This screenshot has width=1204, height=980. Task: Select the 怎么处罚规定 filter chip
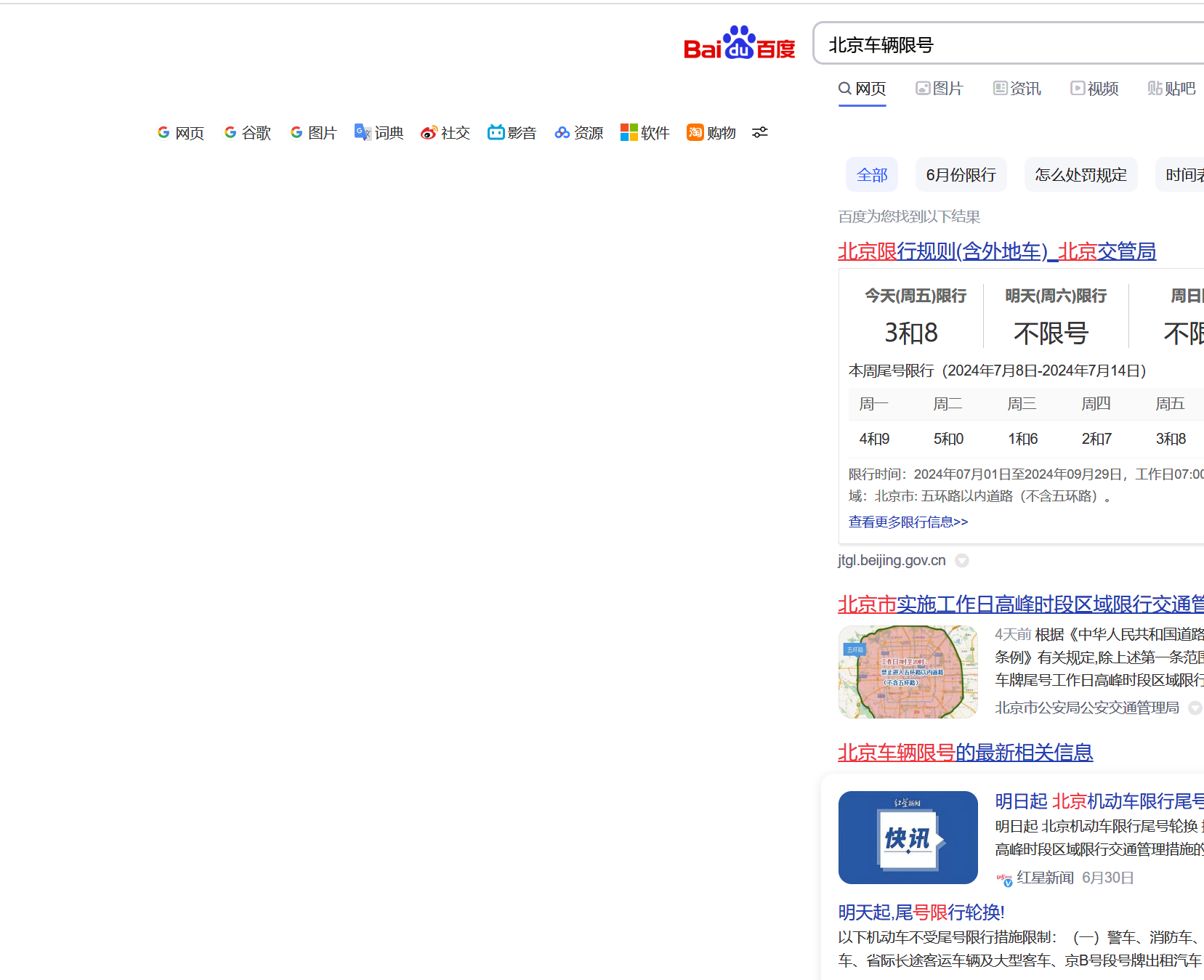pyautogui.click(x=1080, y=175)
